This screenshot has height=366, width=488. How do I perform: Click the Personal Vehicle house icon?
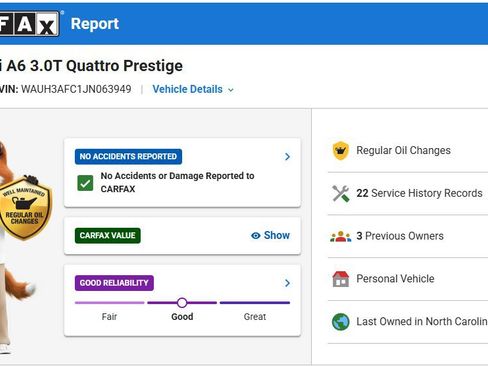coord(341,279)
